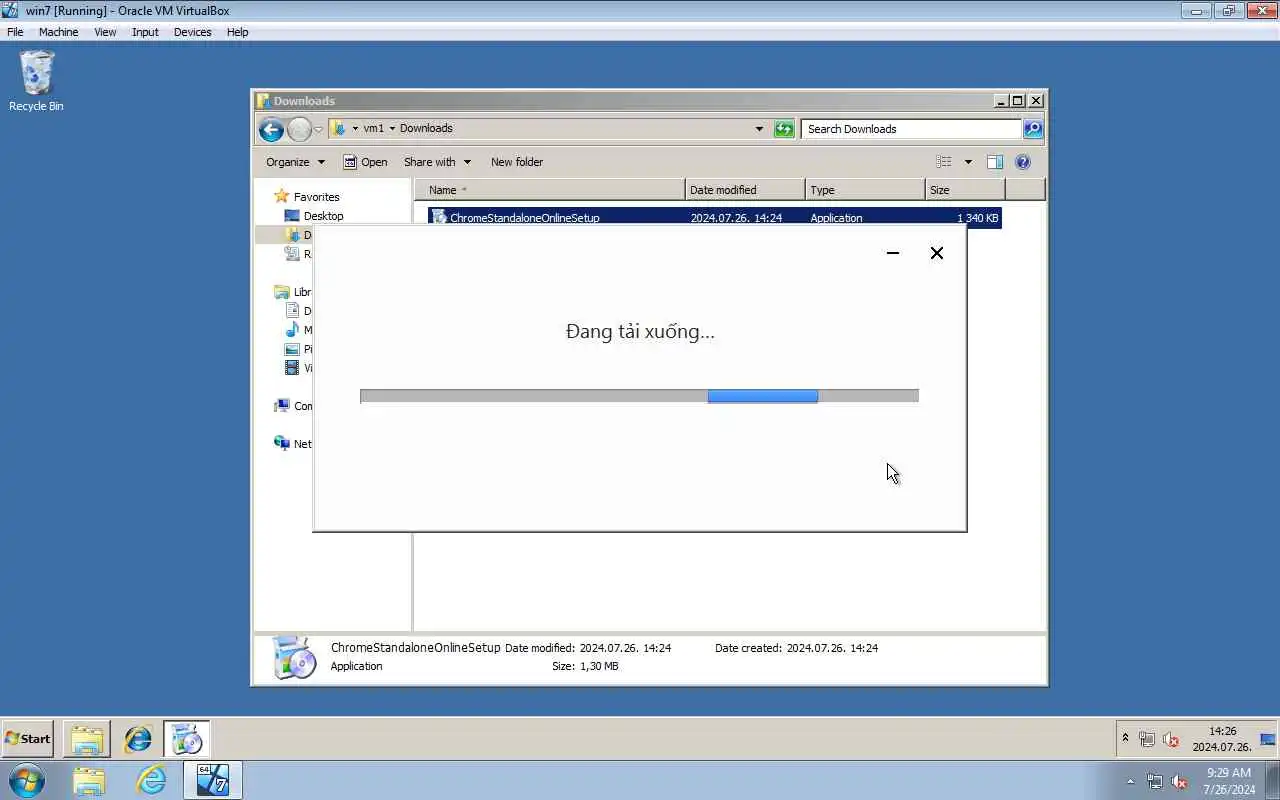Click the search magnifier icon

pos(1033,129)
